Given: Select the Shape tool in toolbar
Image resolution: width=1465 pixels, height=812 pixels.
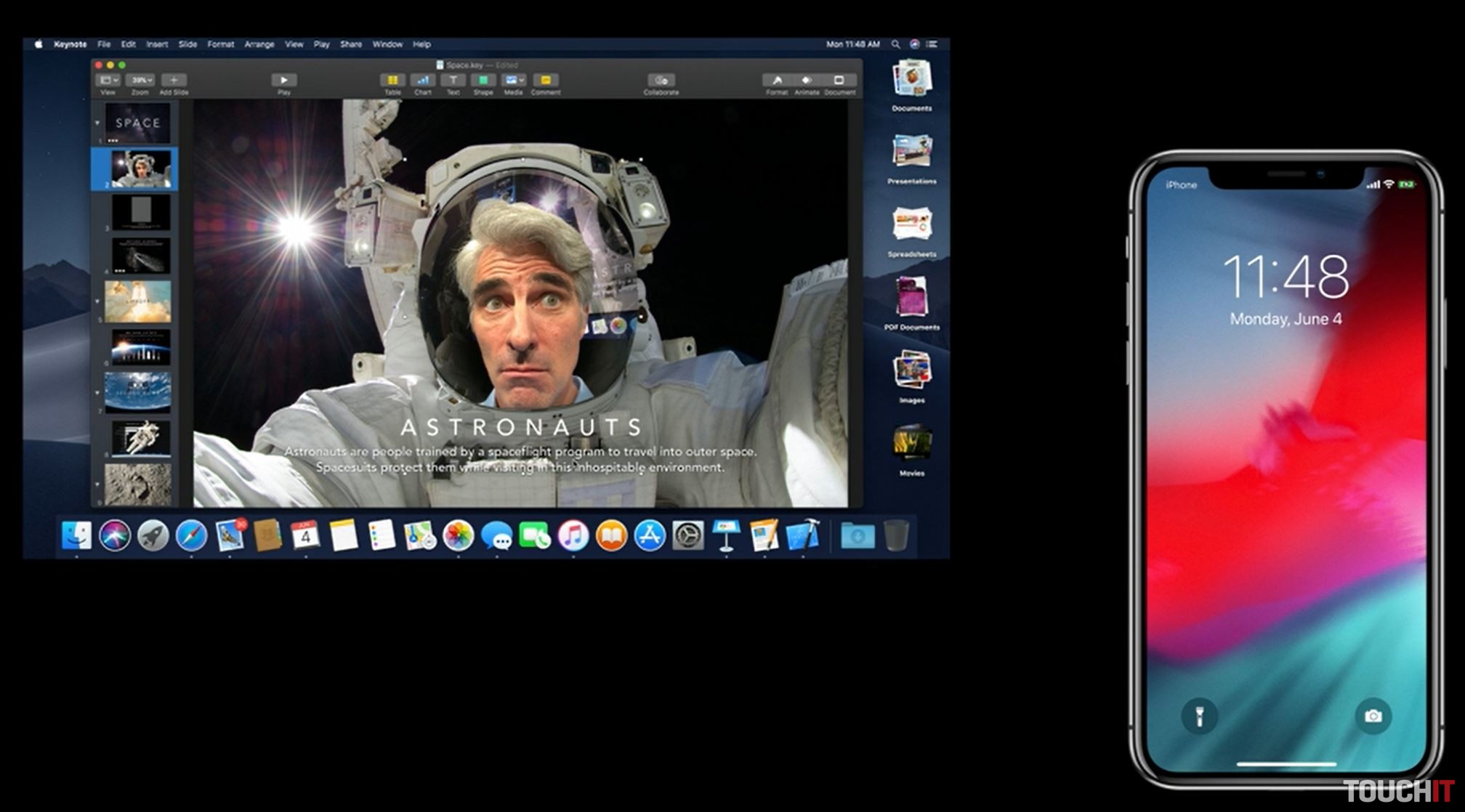Looking at the screenshot, I should click(x=483, y=81).
